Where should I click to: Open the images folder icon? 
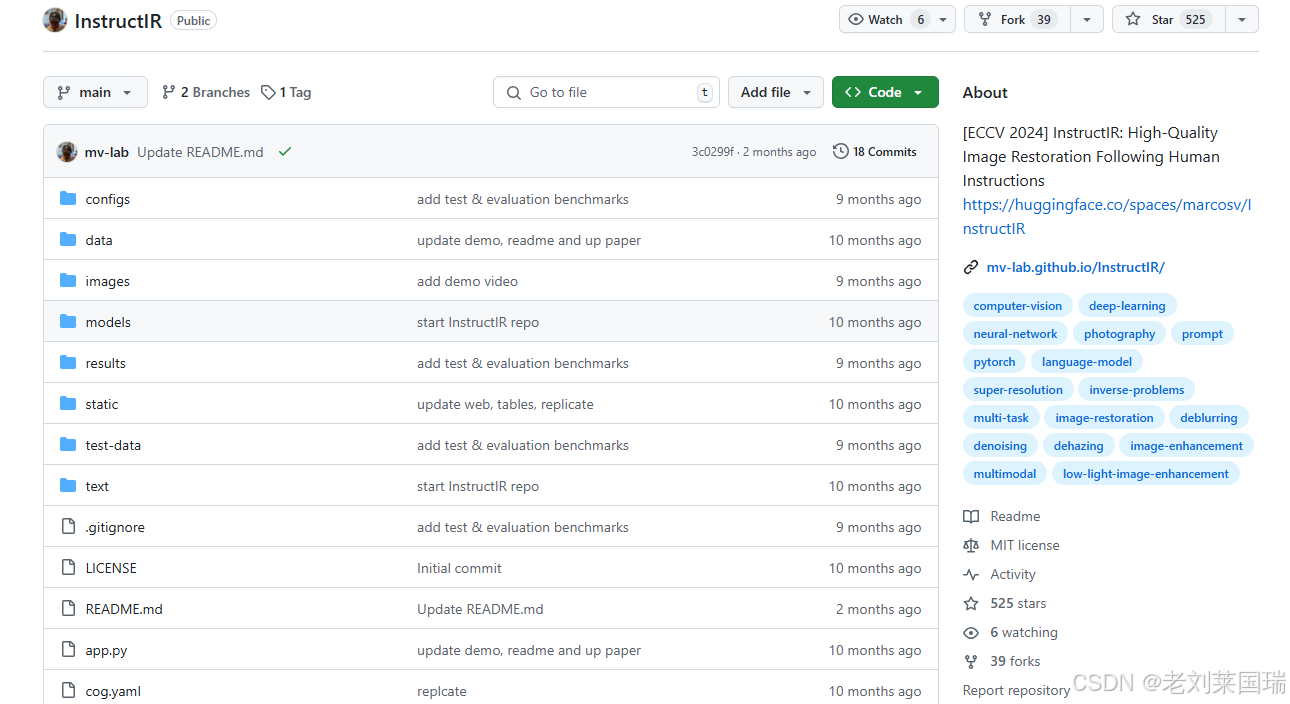click(x=68, y=281)
